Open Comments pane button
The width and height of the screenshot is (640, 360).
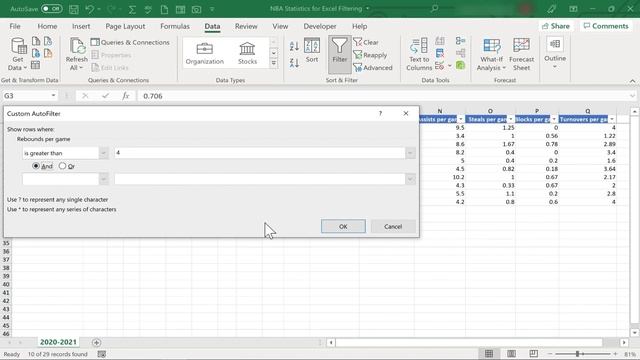606,26
